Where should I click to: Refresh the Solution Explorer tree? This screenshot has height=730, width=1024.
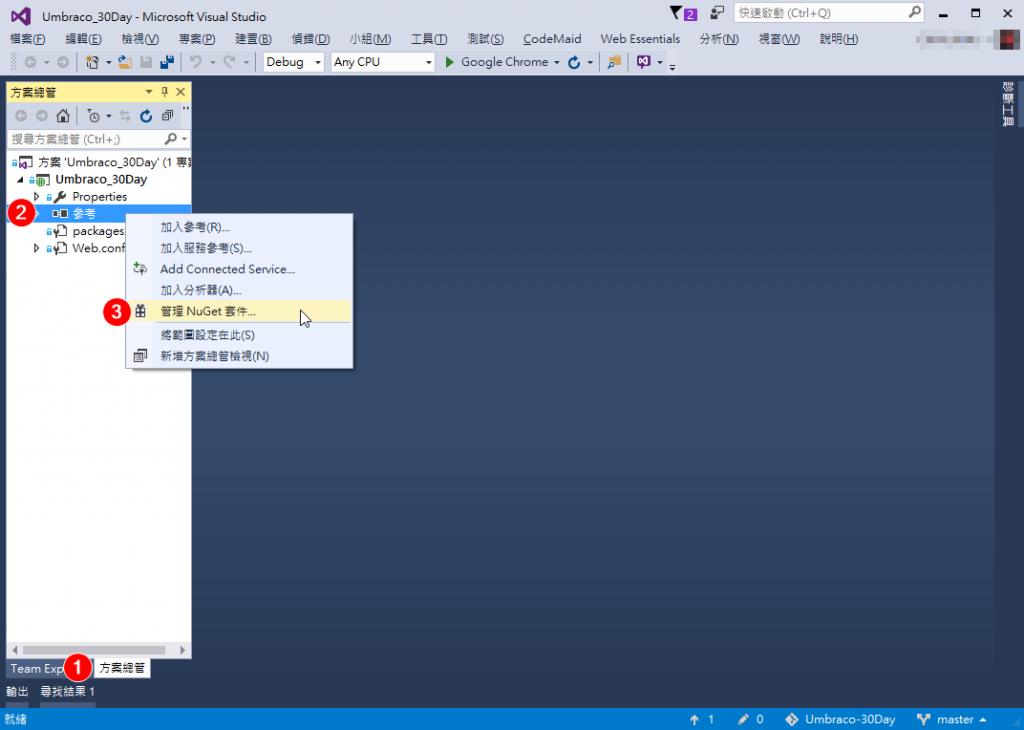coord(146,116)
